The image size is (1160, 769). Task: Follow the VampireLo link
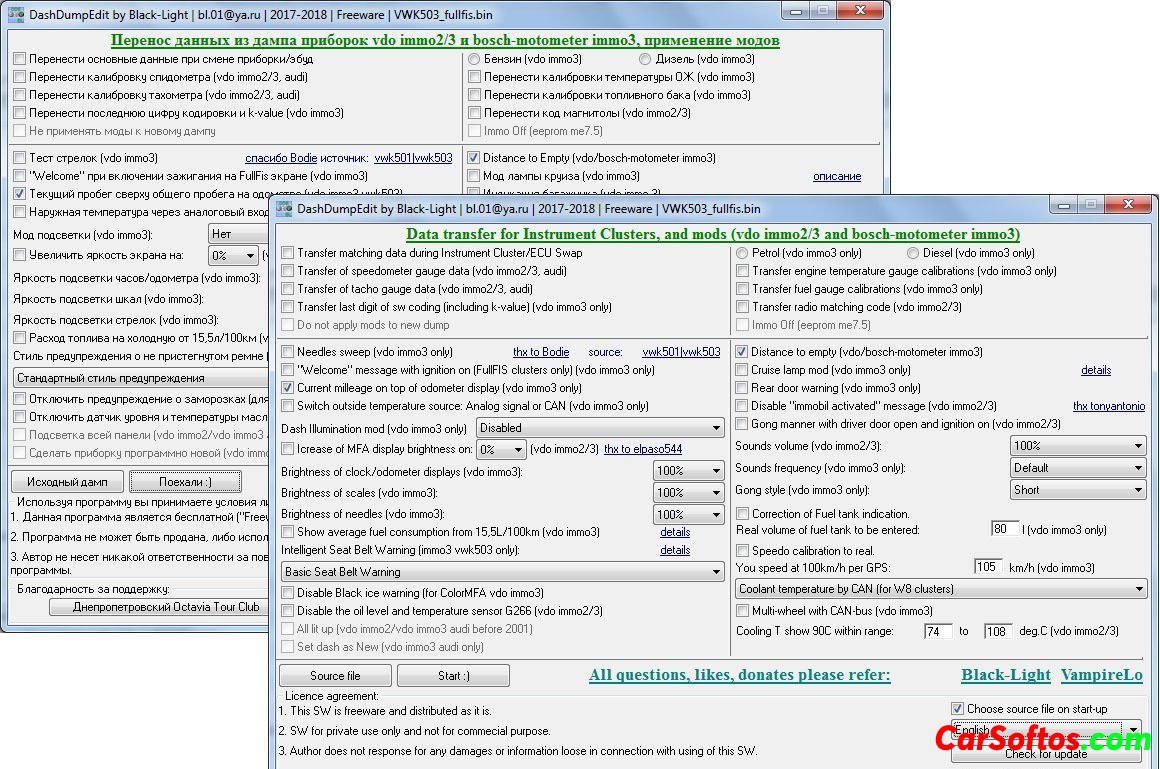coord(1101,675)
